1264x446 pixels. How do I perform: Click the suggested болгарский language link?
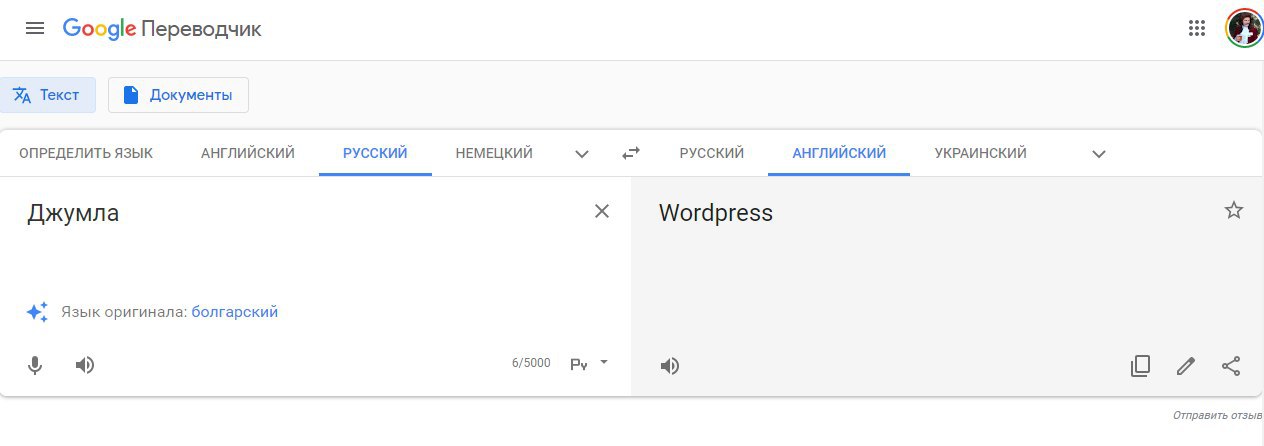pos(235,312)
